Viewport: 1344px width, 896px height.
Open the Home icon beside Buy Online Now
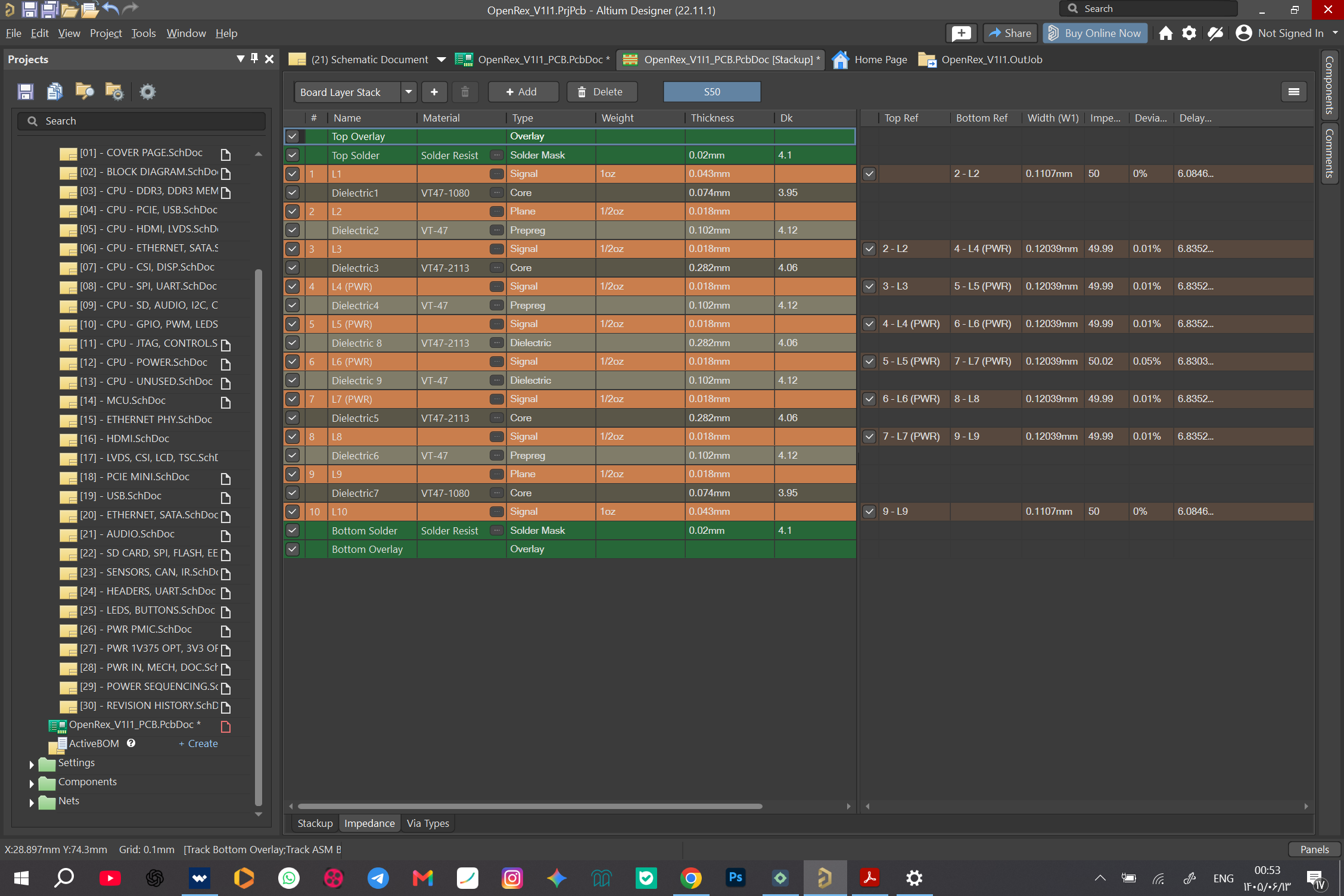pos(1166,33)
